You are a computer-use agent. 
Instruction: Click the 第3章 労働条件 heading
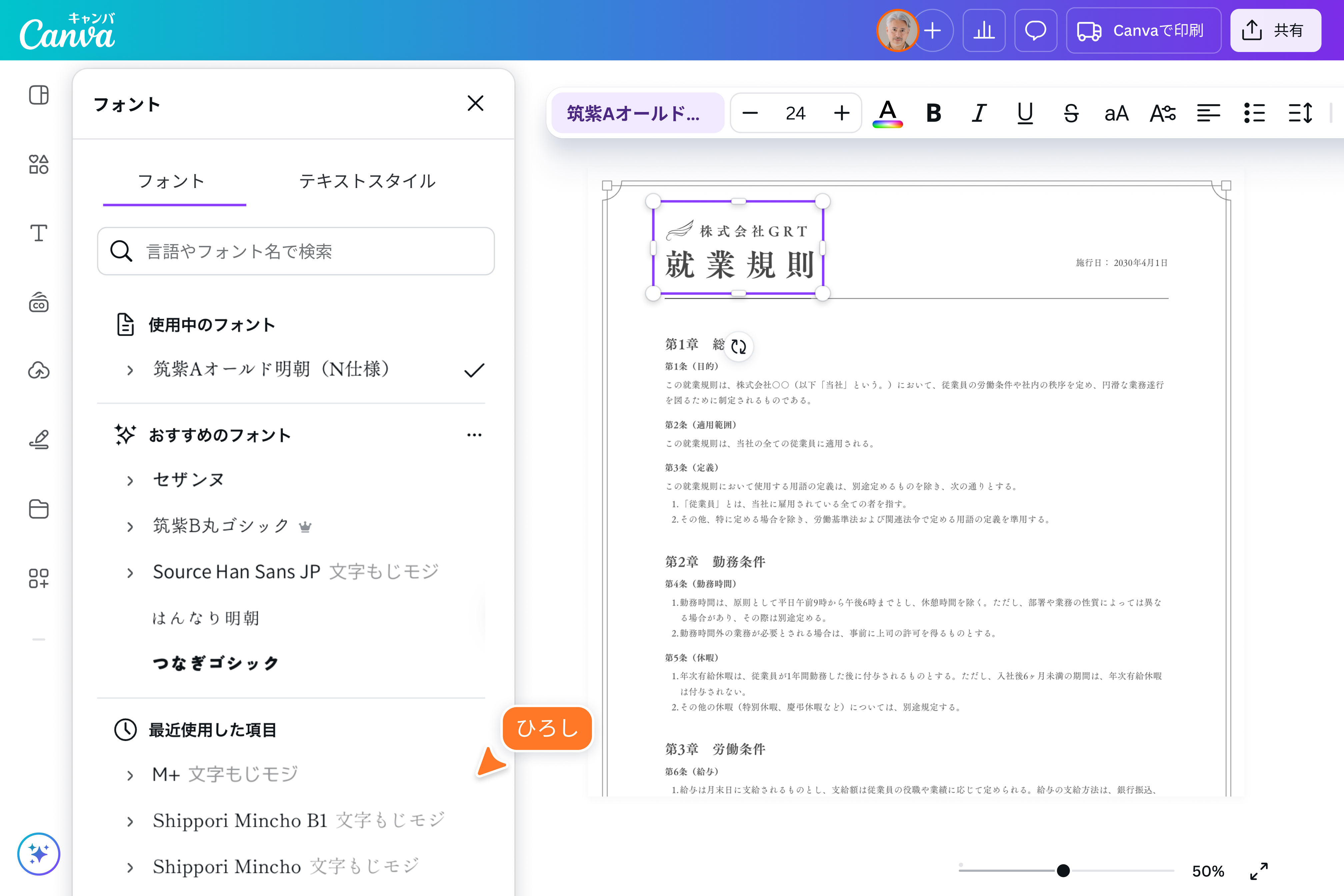(715, 749)
